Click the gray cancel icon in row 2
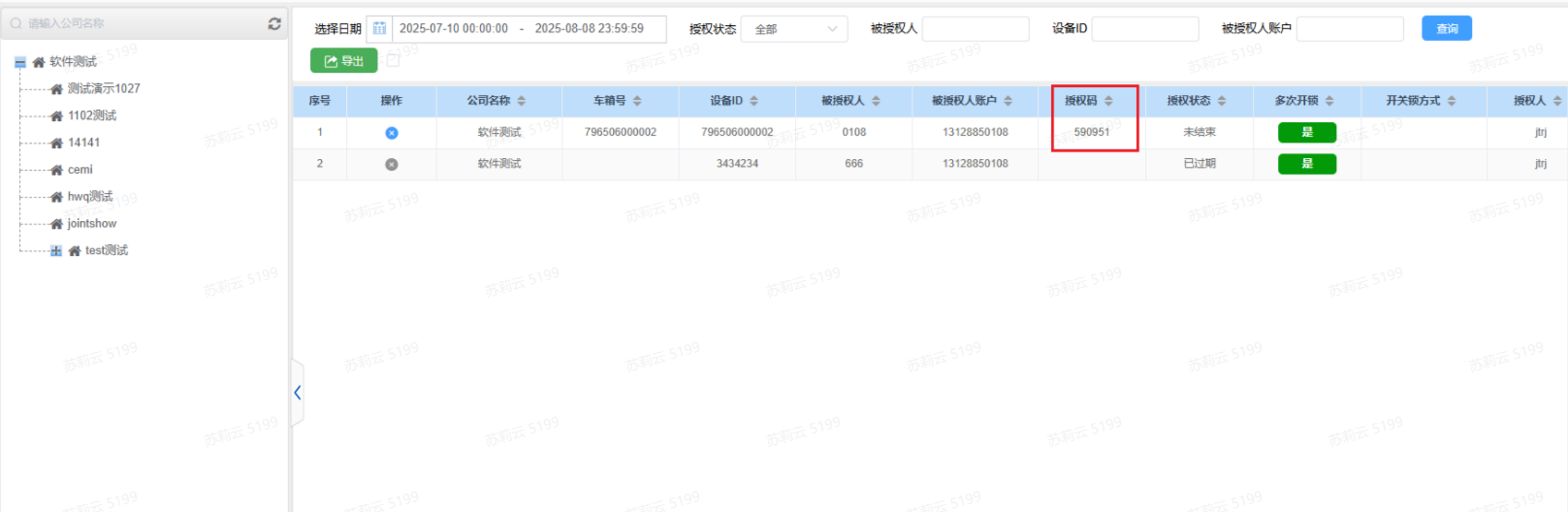1568x512 pixels. (392, 164)
